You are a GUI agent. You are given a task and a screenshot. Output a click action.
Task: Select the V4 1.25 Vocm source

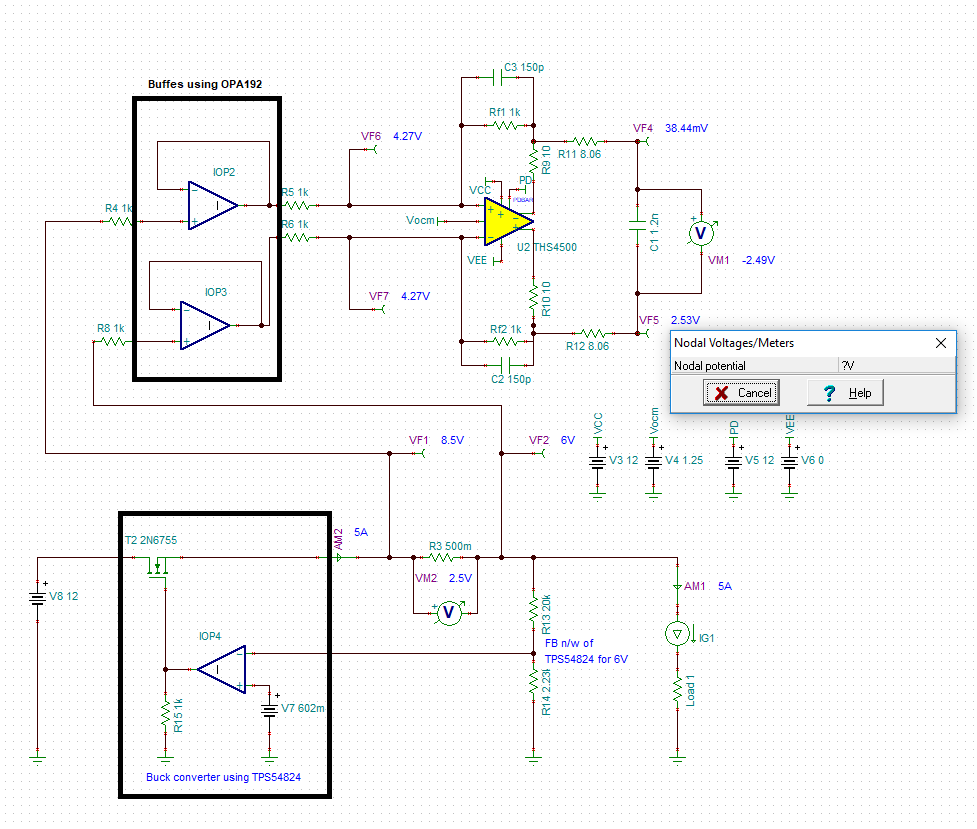pyautogui.click(x=653, y=462)
